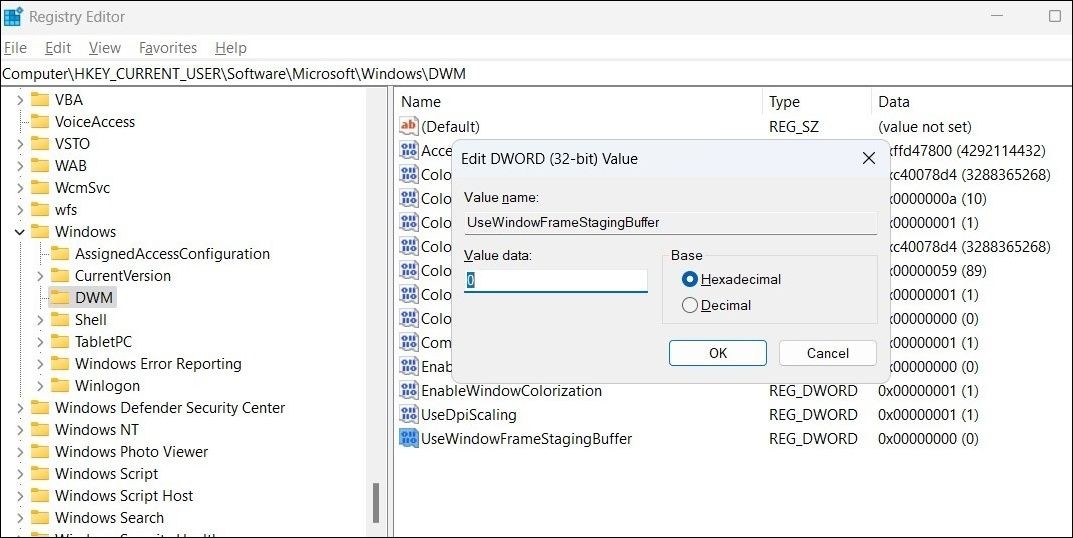Click the Shell folder icon
Screen dimensions: 1073x538
click(60, 320)
